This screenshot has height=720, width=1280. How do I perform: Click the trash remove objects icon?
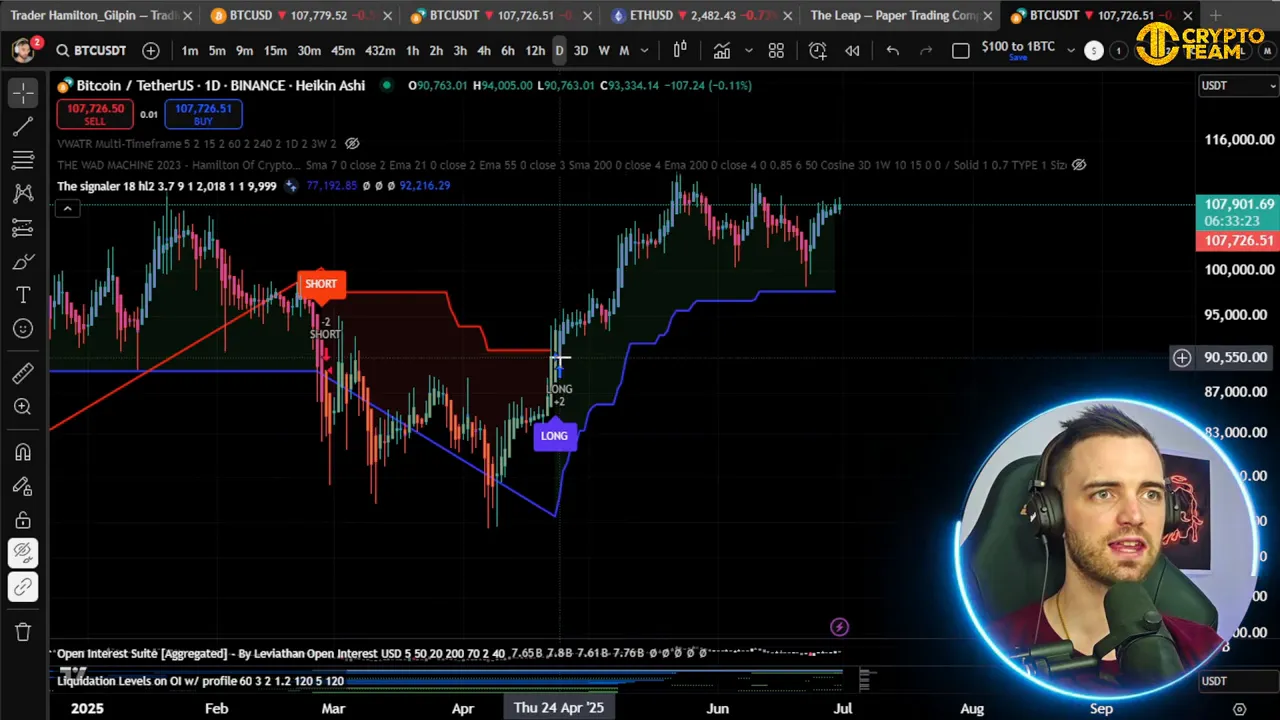23,632
